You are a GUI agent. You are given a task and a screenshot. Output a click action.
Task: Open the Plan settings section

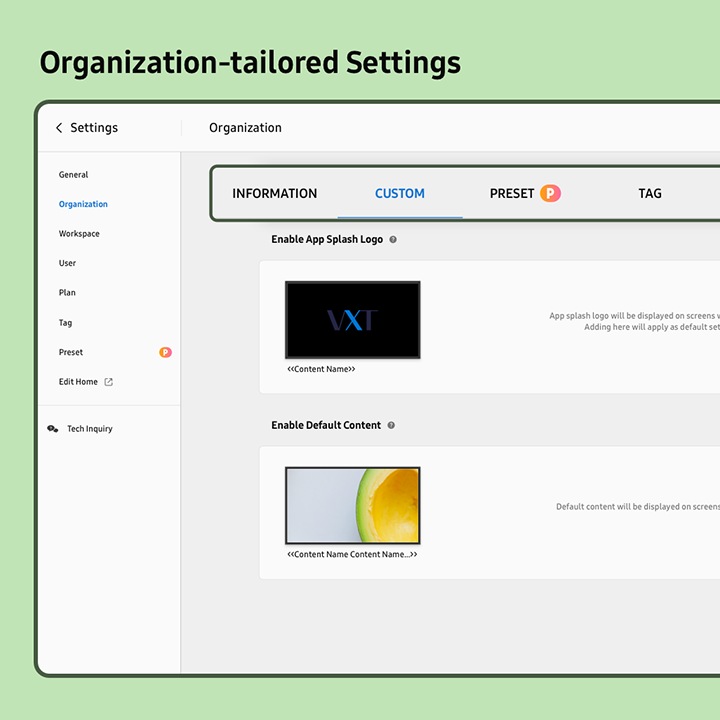point(67,293)
